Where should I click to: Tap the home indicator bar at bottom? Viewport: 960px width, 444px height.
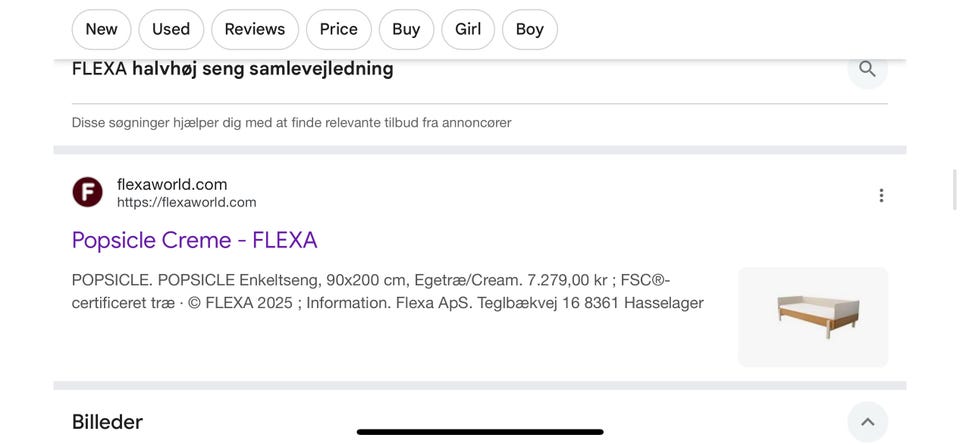pyautogui.click(x=480, y=432)
